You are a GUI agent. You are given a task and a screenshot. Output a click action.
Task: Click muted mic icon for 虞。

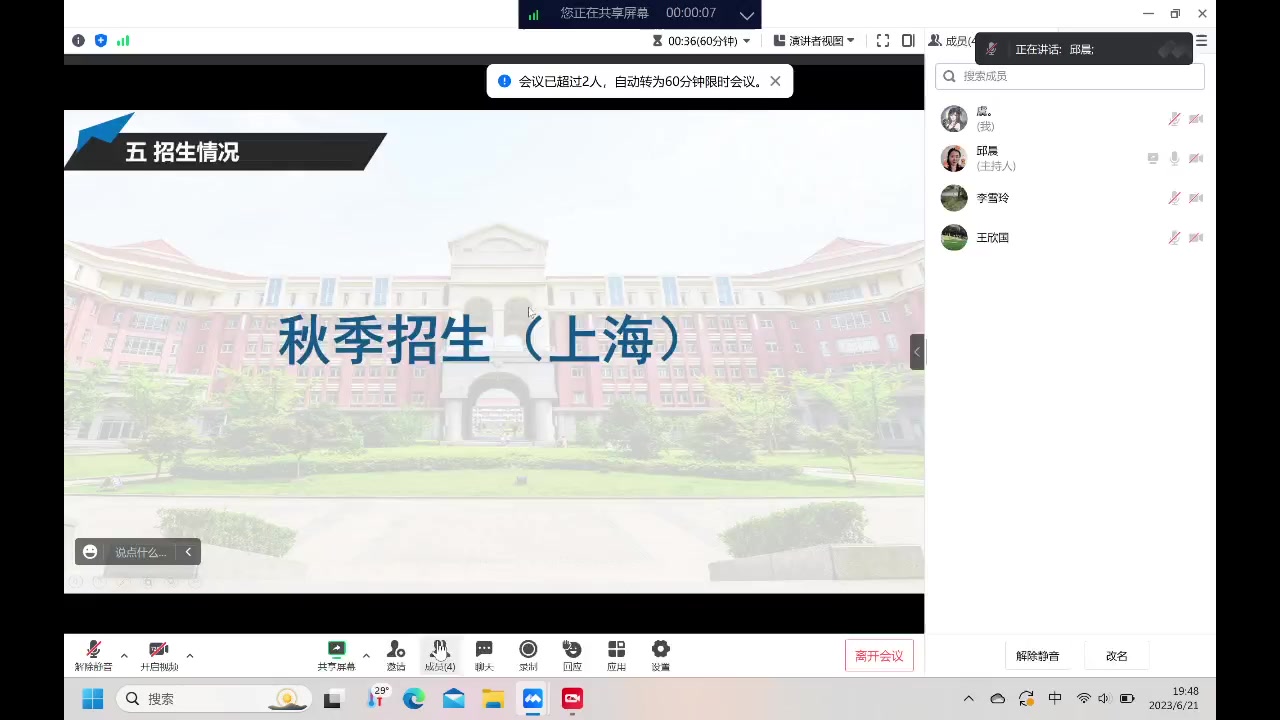(1174, 119)
